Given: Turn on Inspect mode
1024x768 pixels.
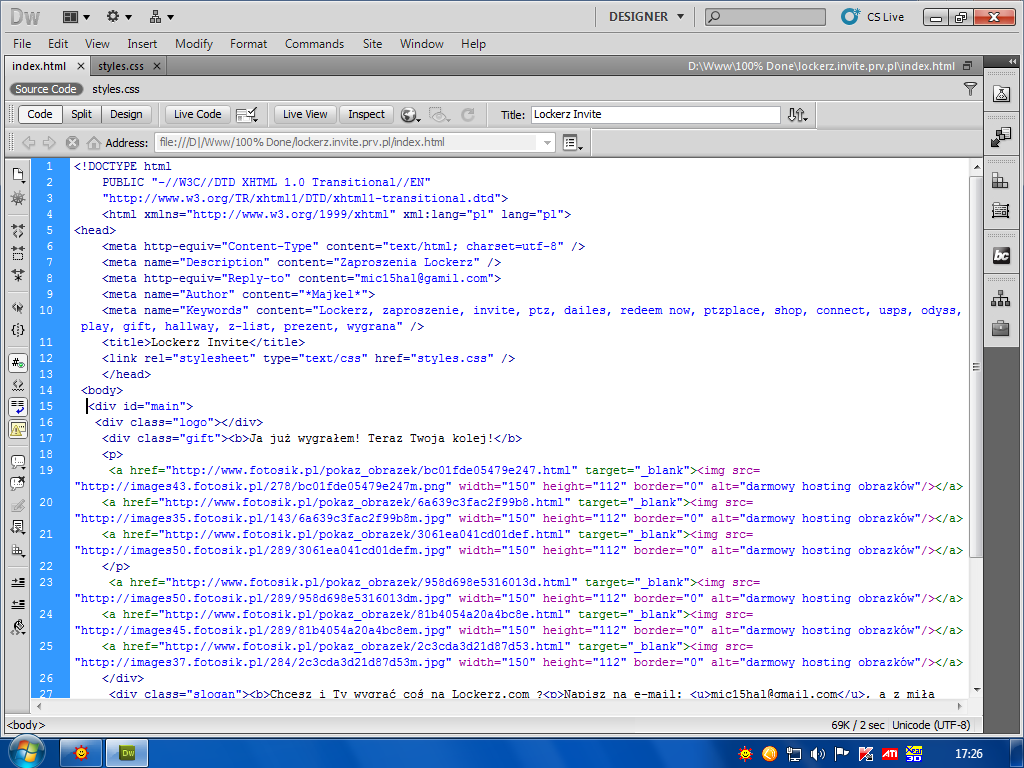Looking at the screenshot, I should tap(366, 114).
